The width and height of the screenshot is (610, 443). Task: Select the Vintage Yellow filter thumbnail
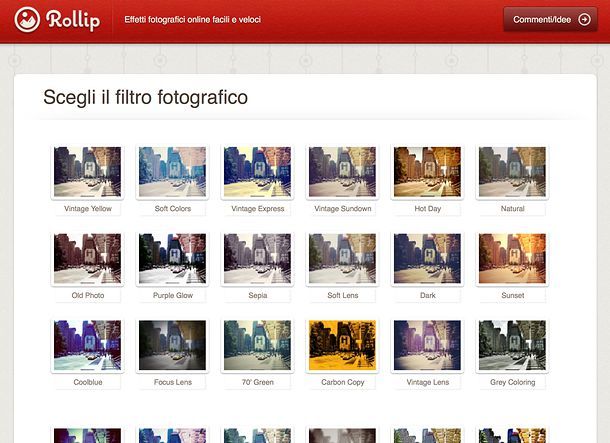tap(88, 172)
